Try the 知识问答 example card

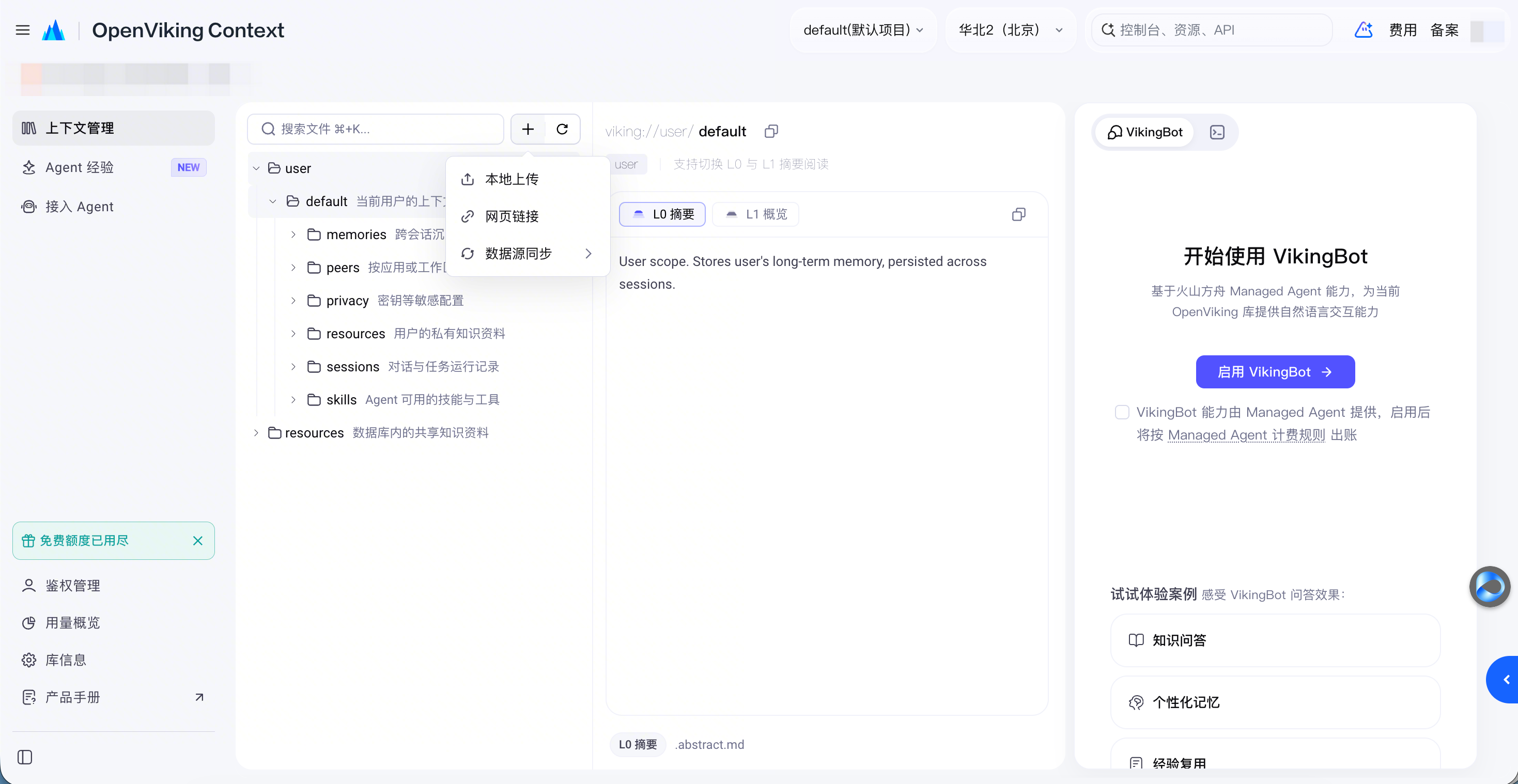tap(1275, 640)
